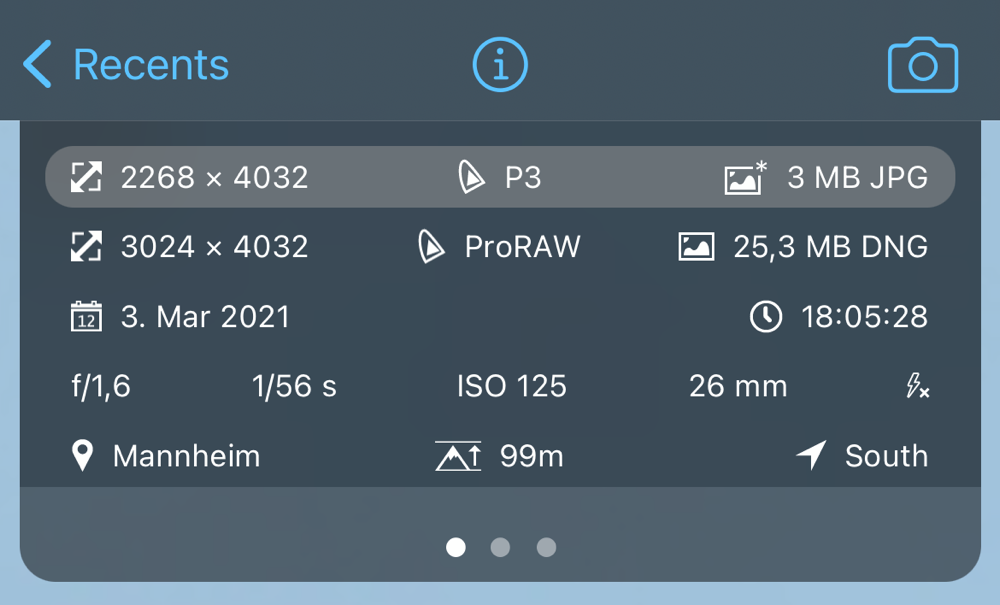
Task: Select the camera icon in the top bar
Action: coord(922,63)
